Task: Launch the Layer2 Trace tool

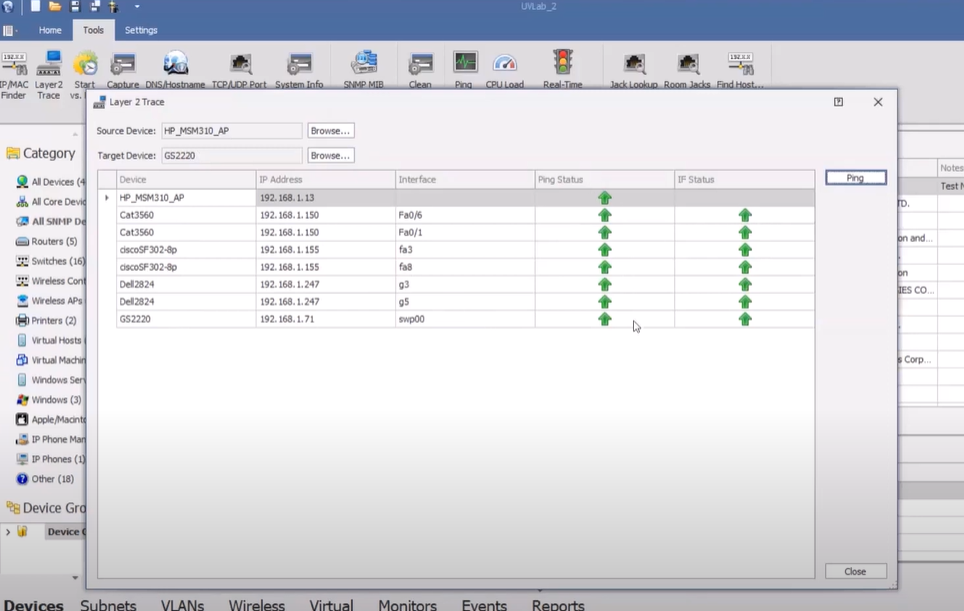Action: (x=49, y=75)
